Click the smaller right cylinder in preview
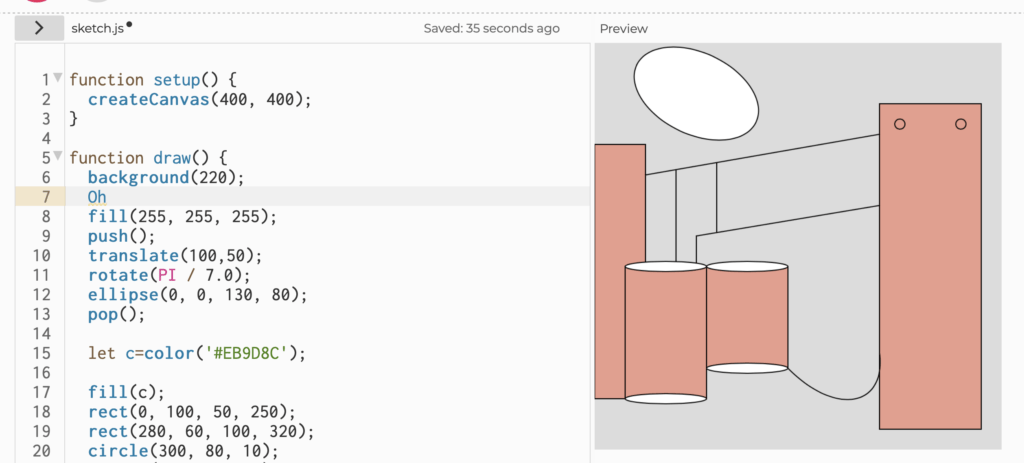The height and width of the screenshot is (463, 1024). pyautogui.click(x=747, y=317)
